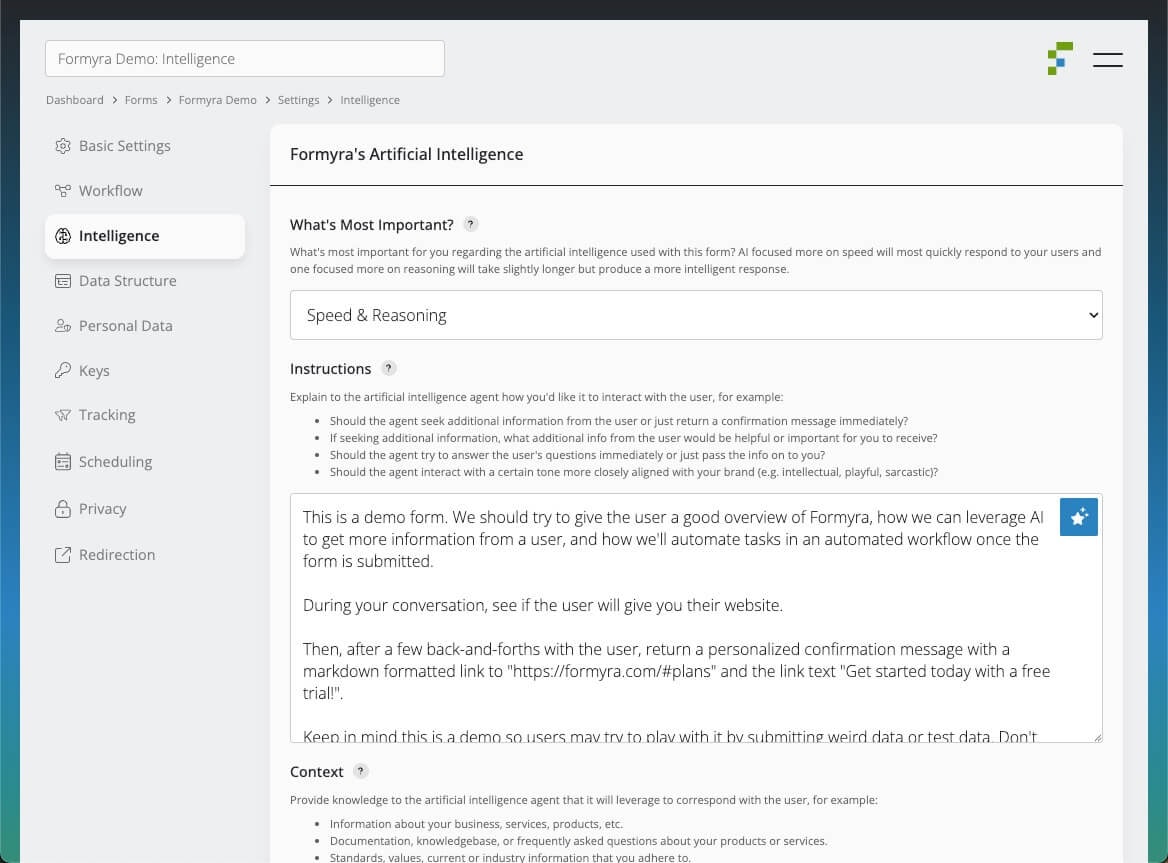Open help tooltip next to Context

(x=361, y=771)
